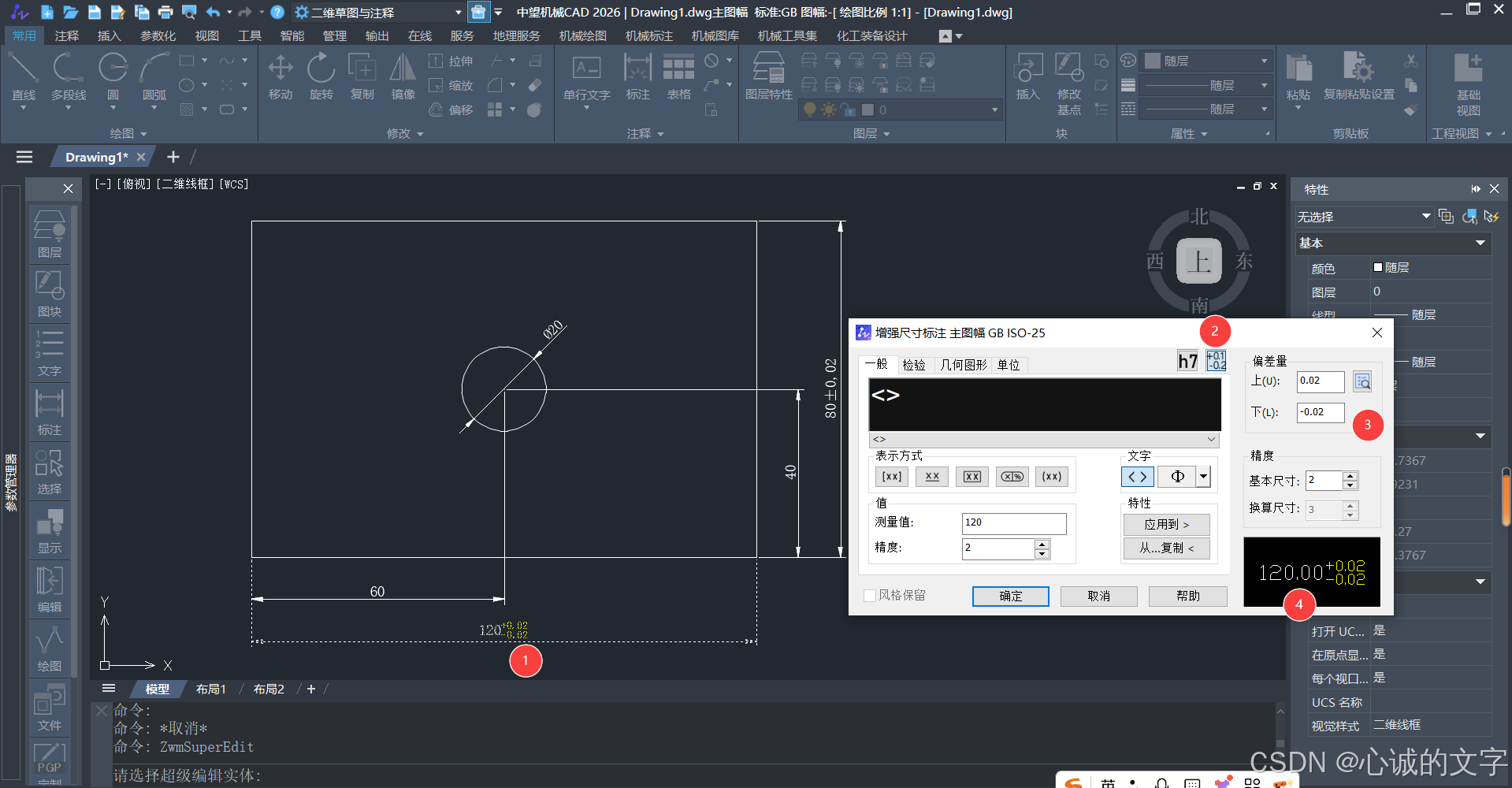The width and height of the screenshot is (1512, 788).
Task: Click the 测量值 input field
Action: [x=1014, y=523]
